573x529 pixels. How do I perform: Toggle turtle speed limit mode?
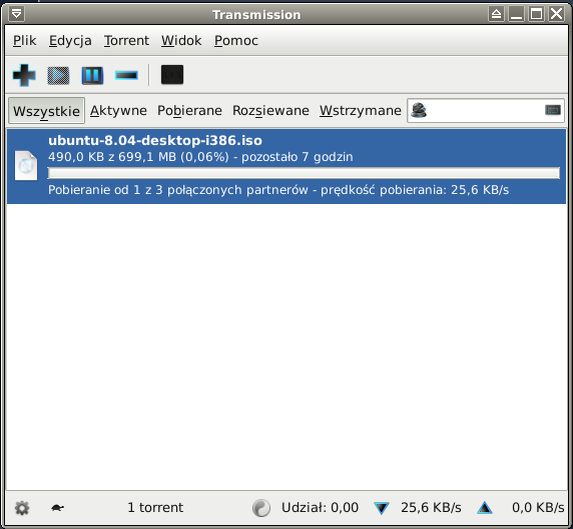coord(57,508)
